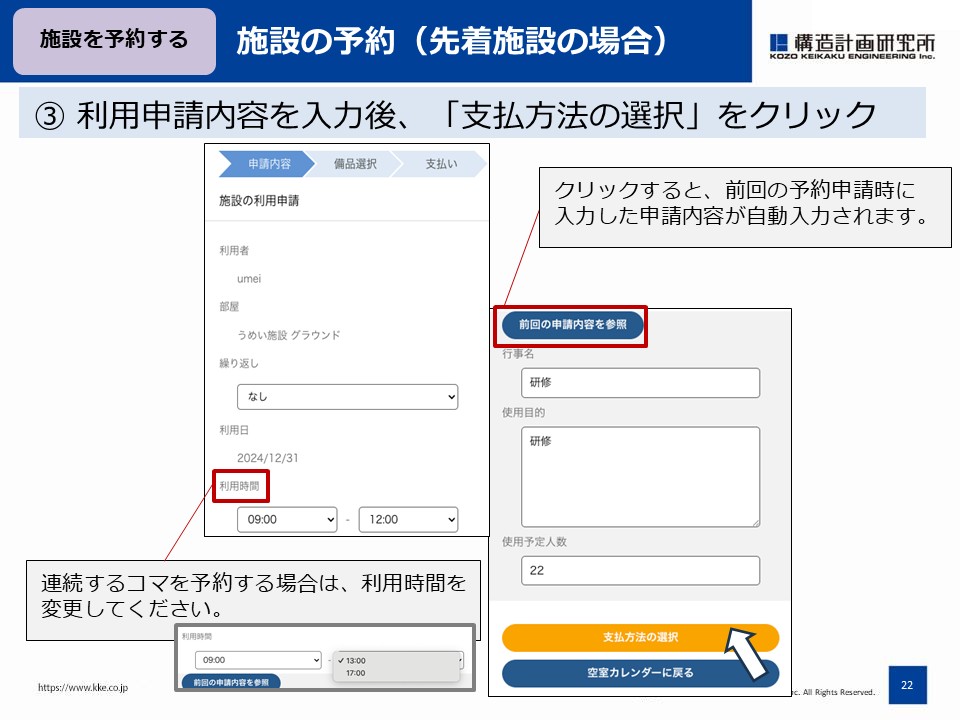Screen dimensions: 960x720
Task: Open the start time dropdown showing 09:00
Action: tap(288, 520)
